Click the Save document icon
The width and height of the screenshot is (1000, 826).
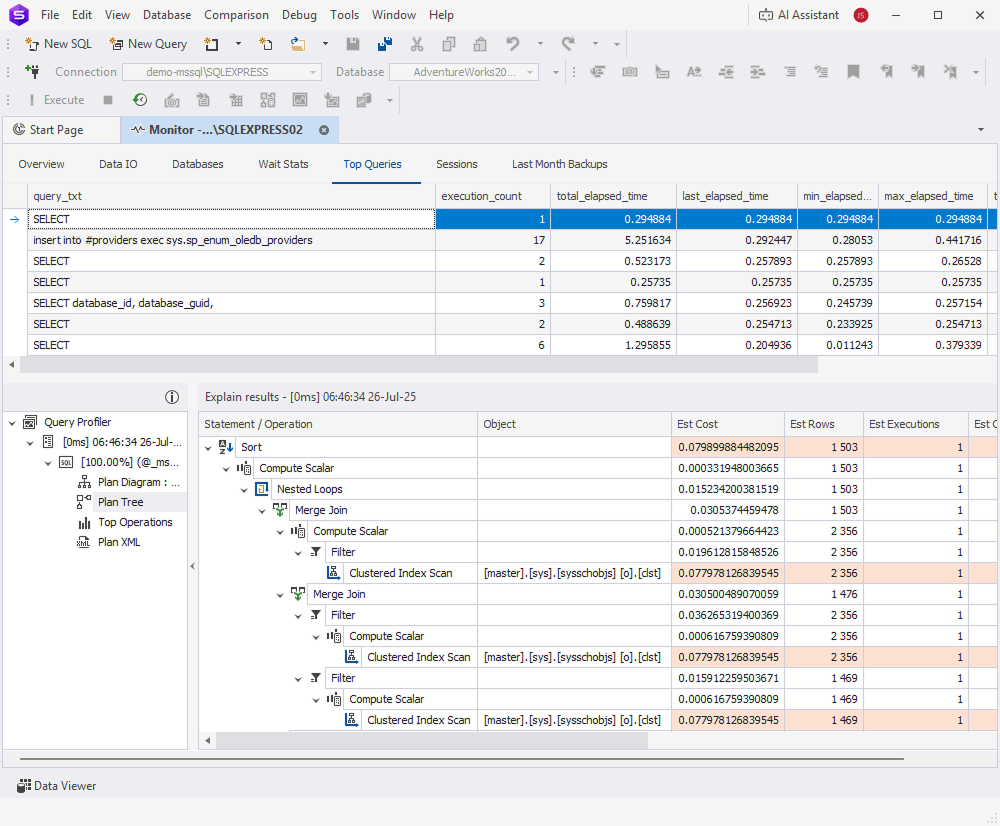click(x=352, y=43)
